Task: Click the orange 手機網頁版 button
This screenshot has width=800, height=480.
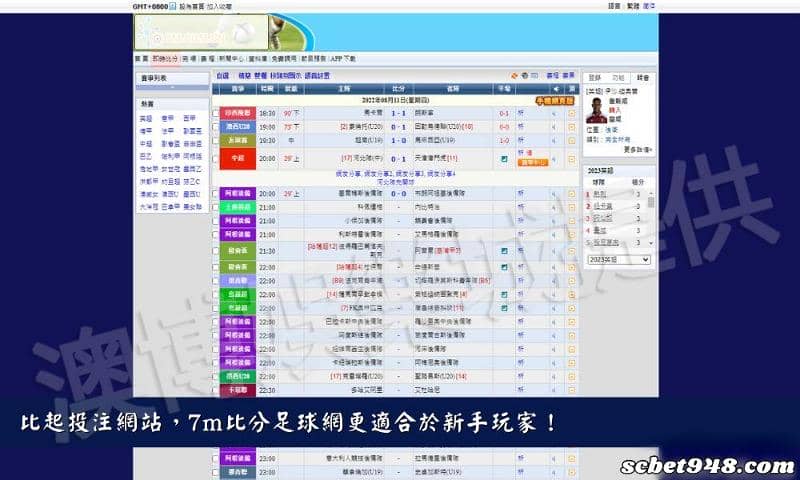Action: coord(555,100)
